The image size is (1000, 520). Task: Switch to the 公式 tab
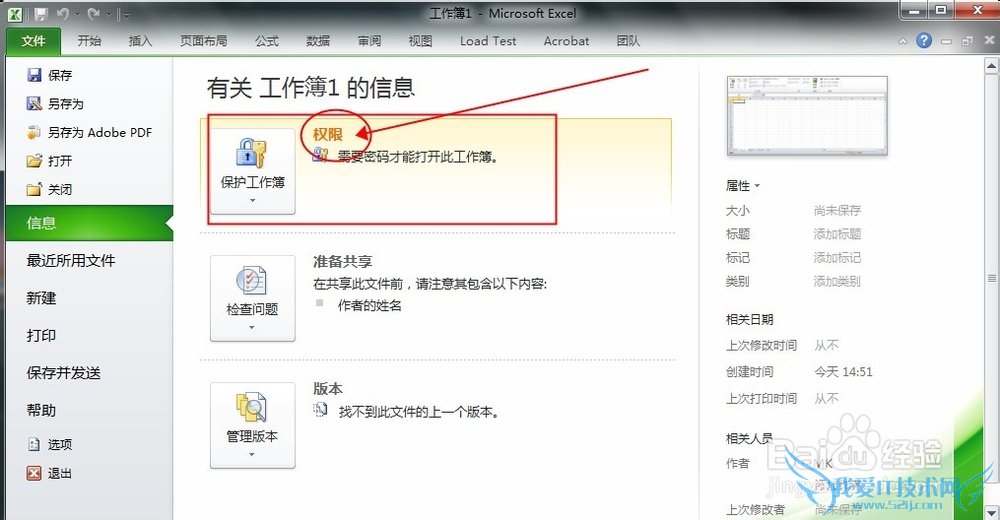coord(267,41)
